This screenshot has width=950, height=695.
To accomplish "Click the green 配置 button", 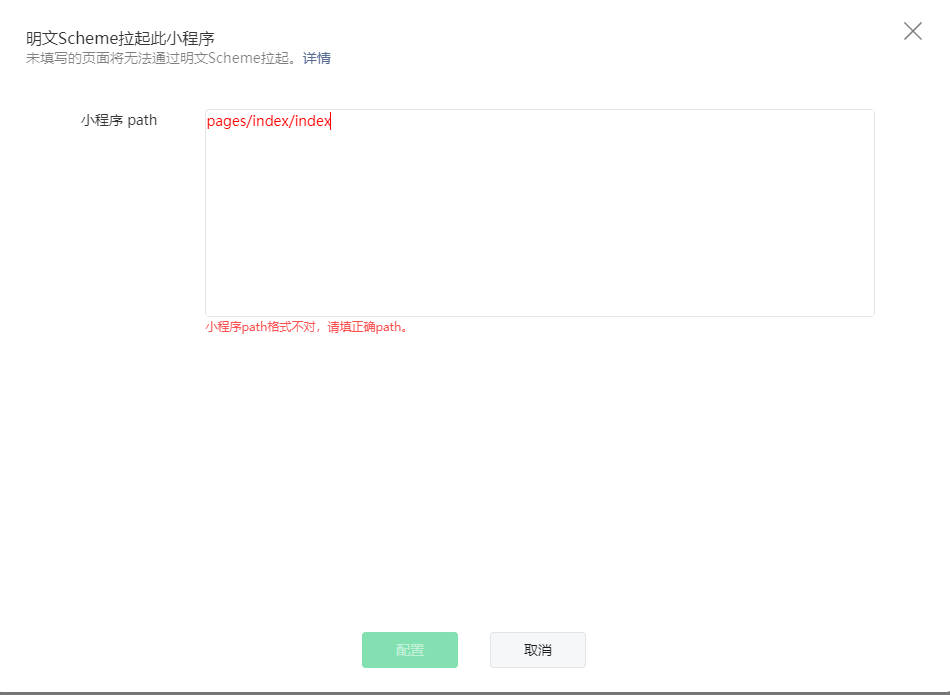I will coord(410,650).
